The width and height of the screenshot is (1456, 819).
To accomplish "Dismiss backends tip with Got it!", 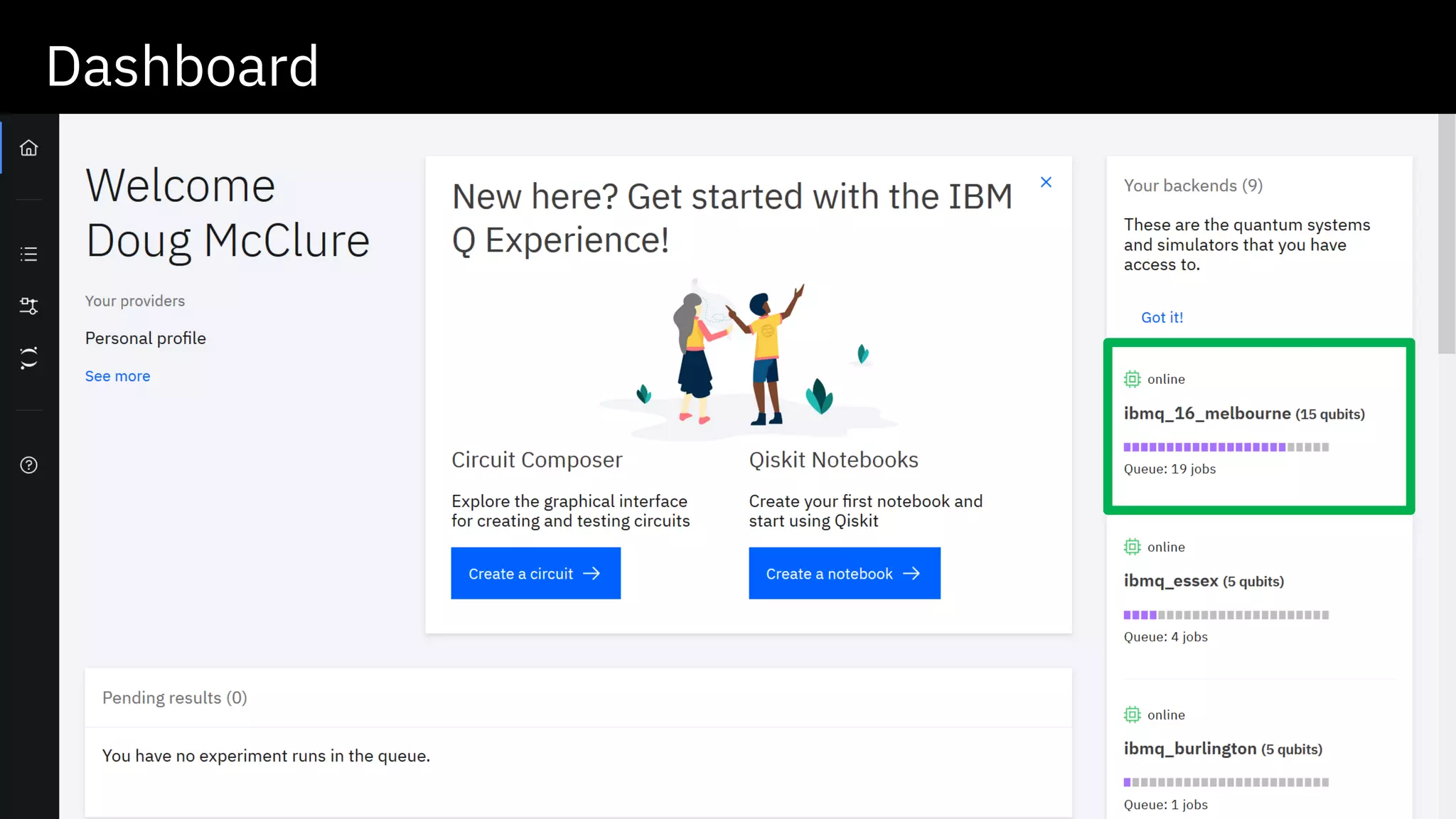I will click(x=1162, y=318).
